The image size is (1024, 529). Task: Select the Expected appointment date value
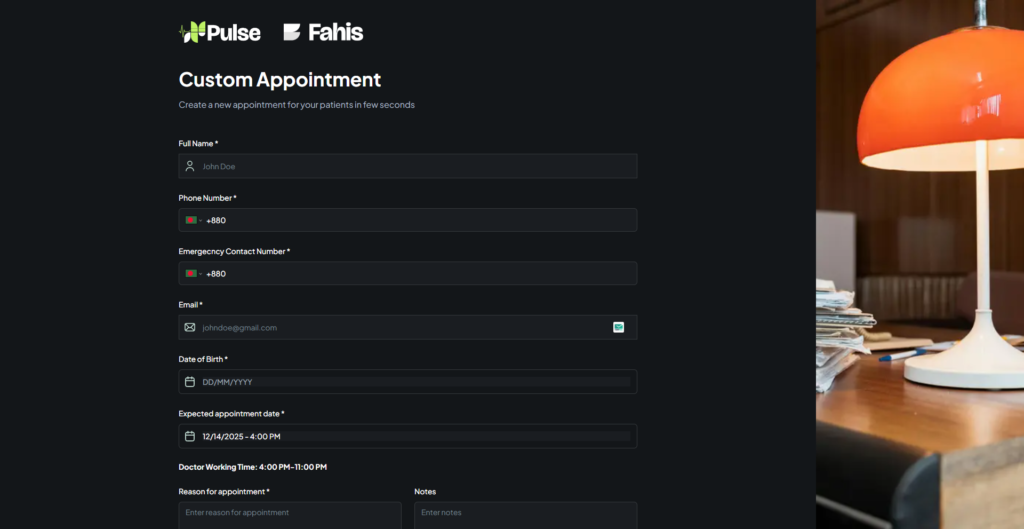click(241, 436)
